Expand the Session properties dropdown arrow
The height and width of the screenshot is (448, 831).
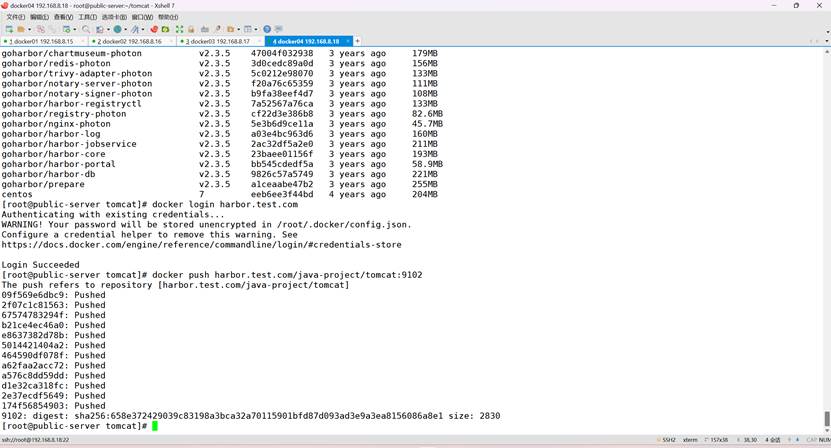75,29
